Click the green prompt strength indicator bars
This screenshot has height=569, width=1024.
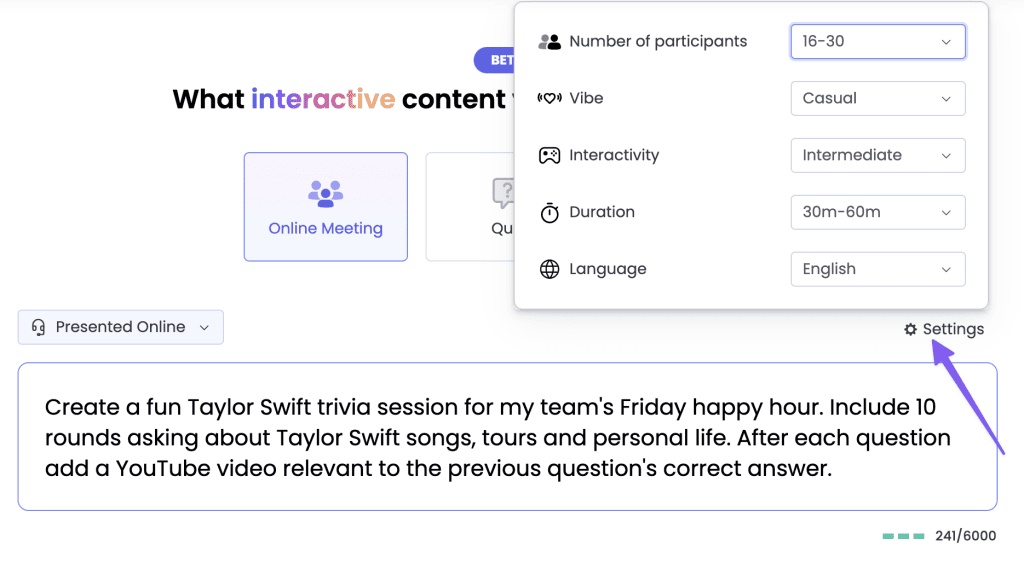903,536
